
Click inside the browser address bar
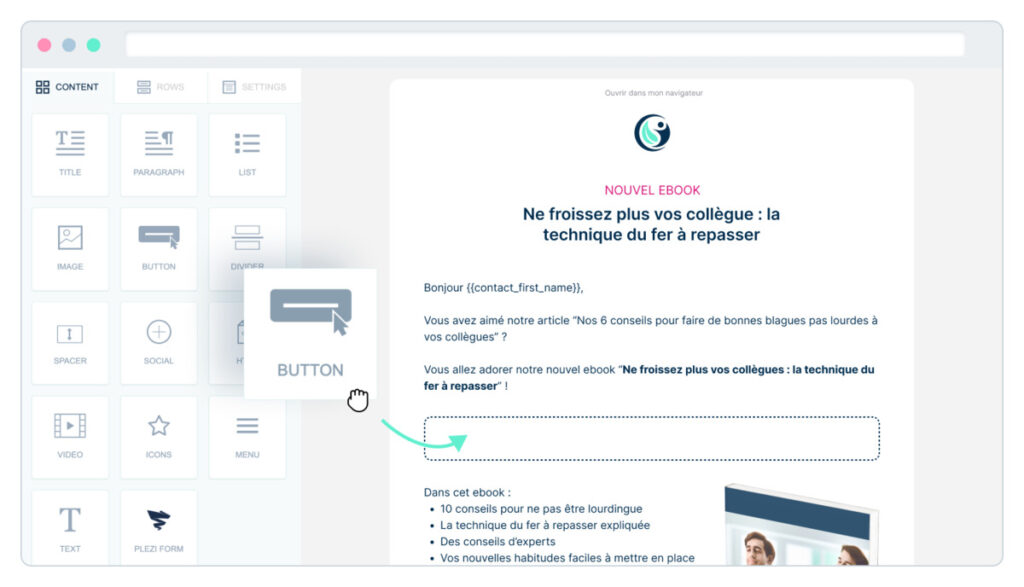(545, 44)
